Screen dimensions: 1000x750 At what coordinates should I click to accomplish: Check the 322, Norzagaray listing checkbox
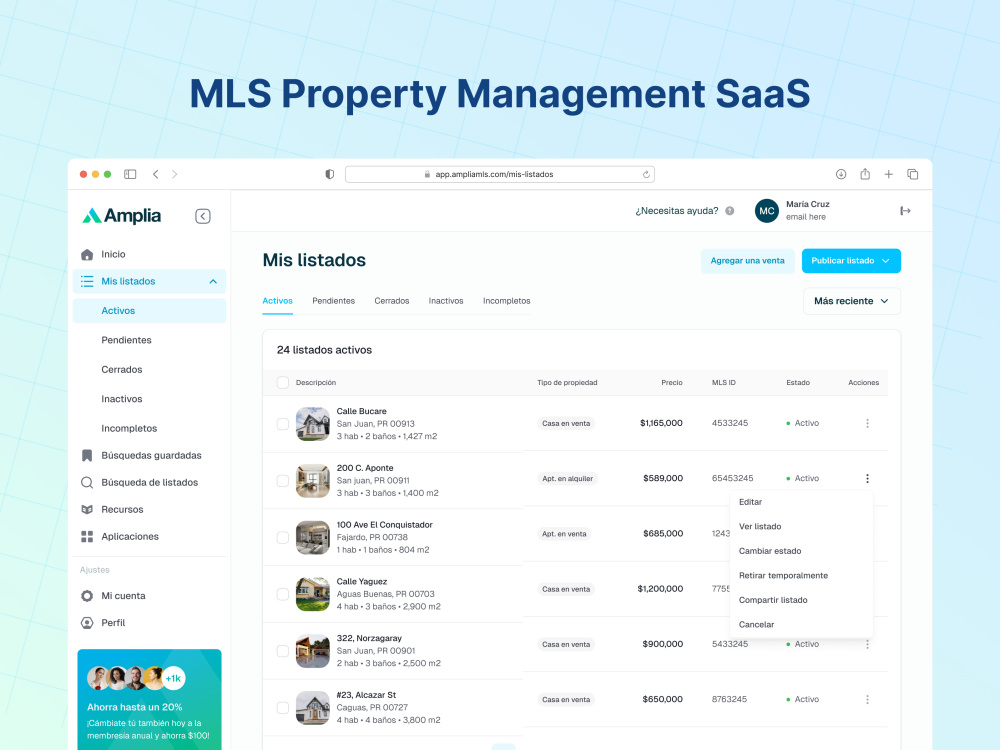283,651
